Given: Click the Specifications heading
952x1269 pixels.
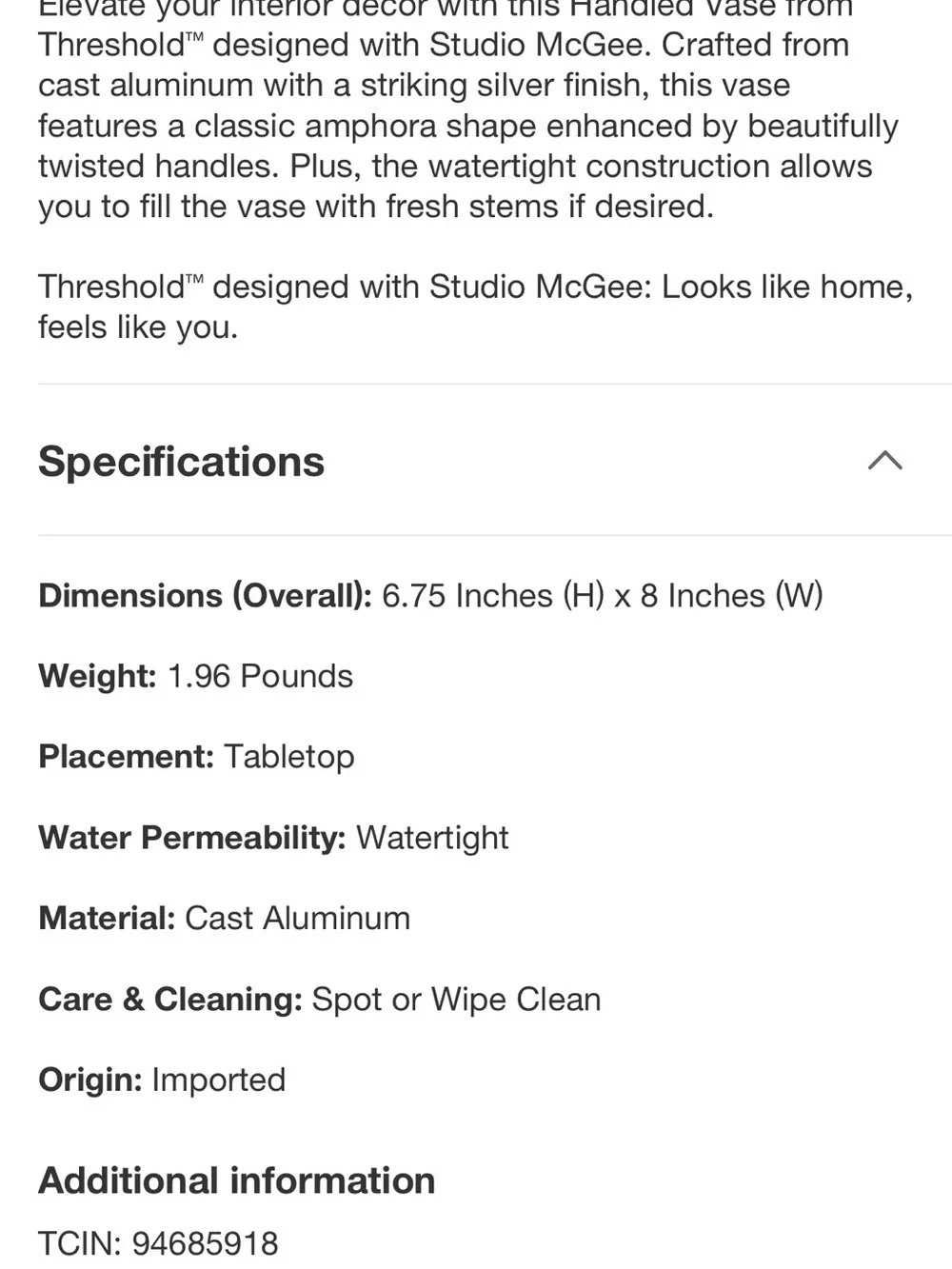Looking at the screenshot, I should (x=181, y=462).
